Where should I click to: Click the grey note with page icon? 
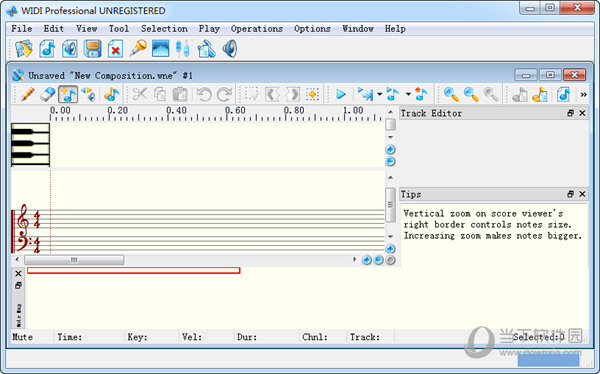pos(520,94)
